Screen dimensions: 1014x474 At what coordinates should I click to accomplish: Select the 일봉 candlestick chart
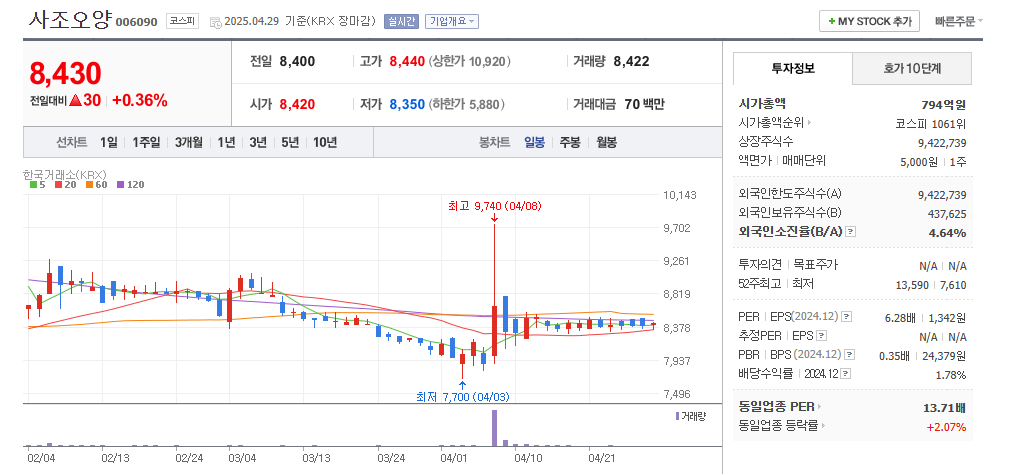[535, 142]
